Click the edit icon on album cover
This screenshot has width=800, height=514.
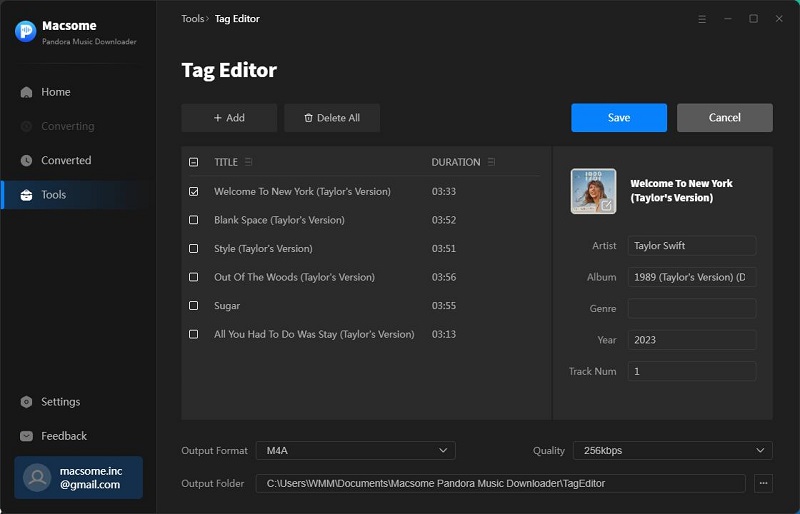pos(607,206)
